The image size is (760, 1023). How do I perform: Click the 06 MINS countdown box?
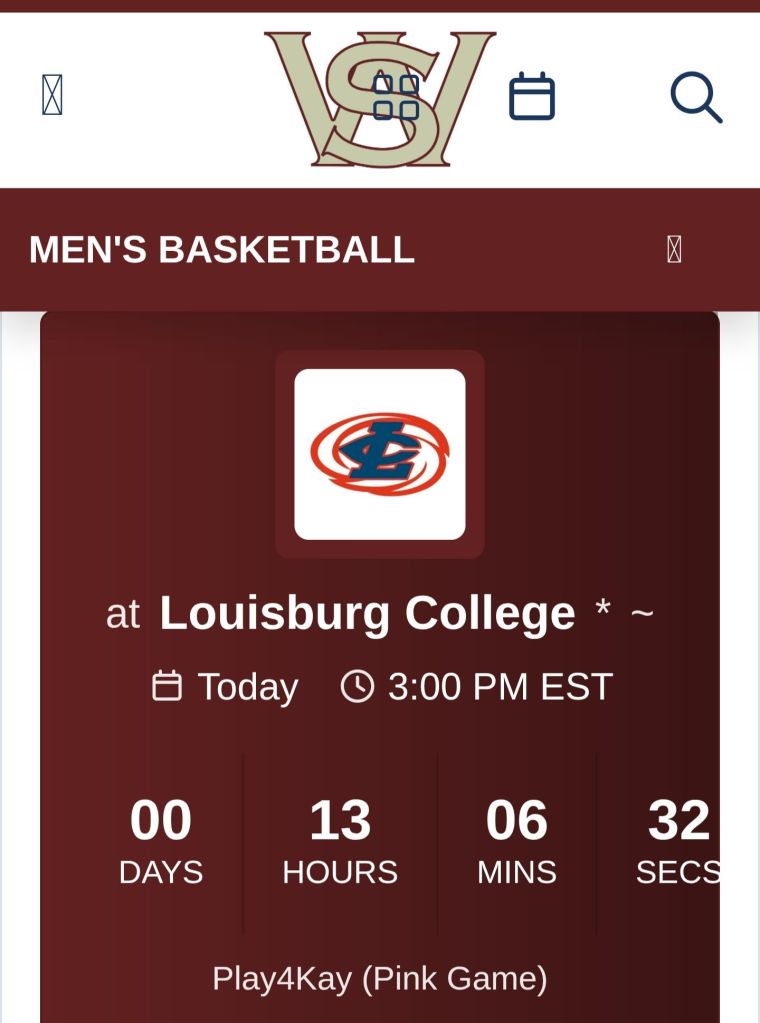point(517,842)
